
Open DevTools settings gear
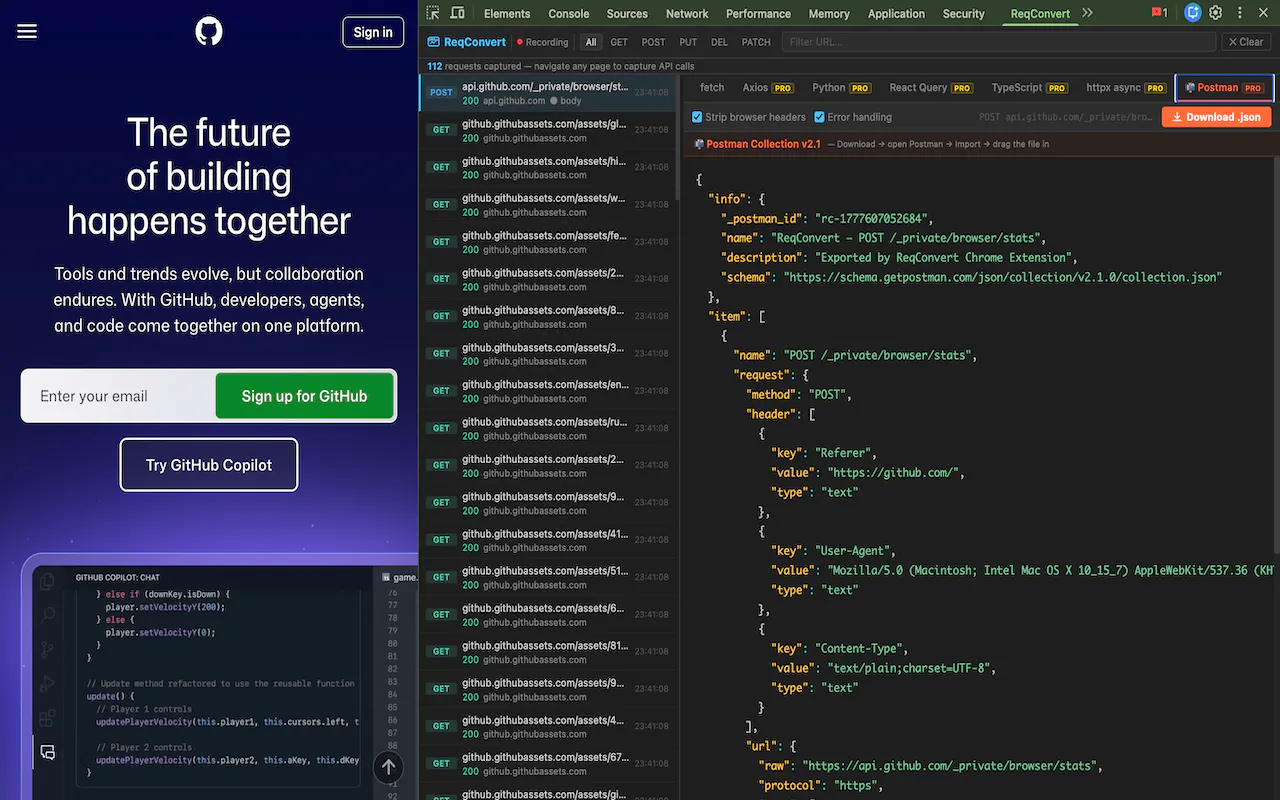1216,13
